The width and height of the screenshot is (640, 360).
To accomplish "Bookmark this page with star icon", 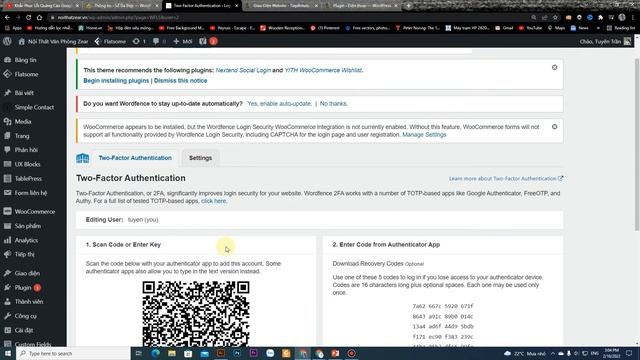I will point(555,18).
